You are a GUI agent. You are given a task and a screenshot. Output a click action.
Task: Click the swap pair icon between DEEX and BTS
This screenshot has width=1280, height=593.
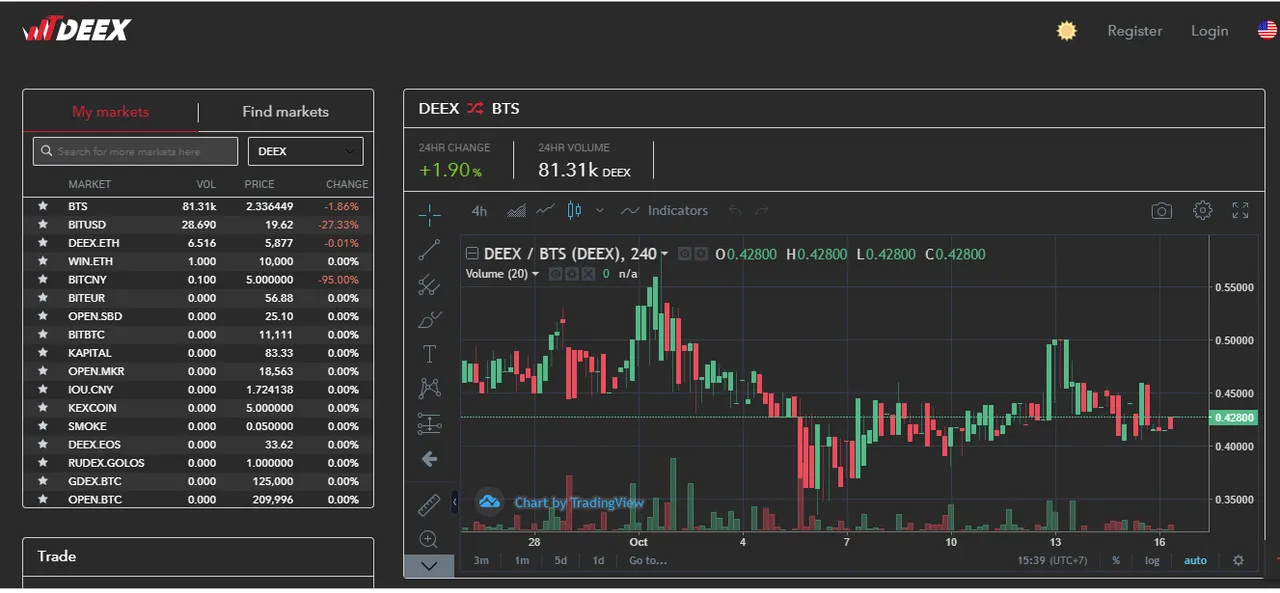point(475,108)
